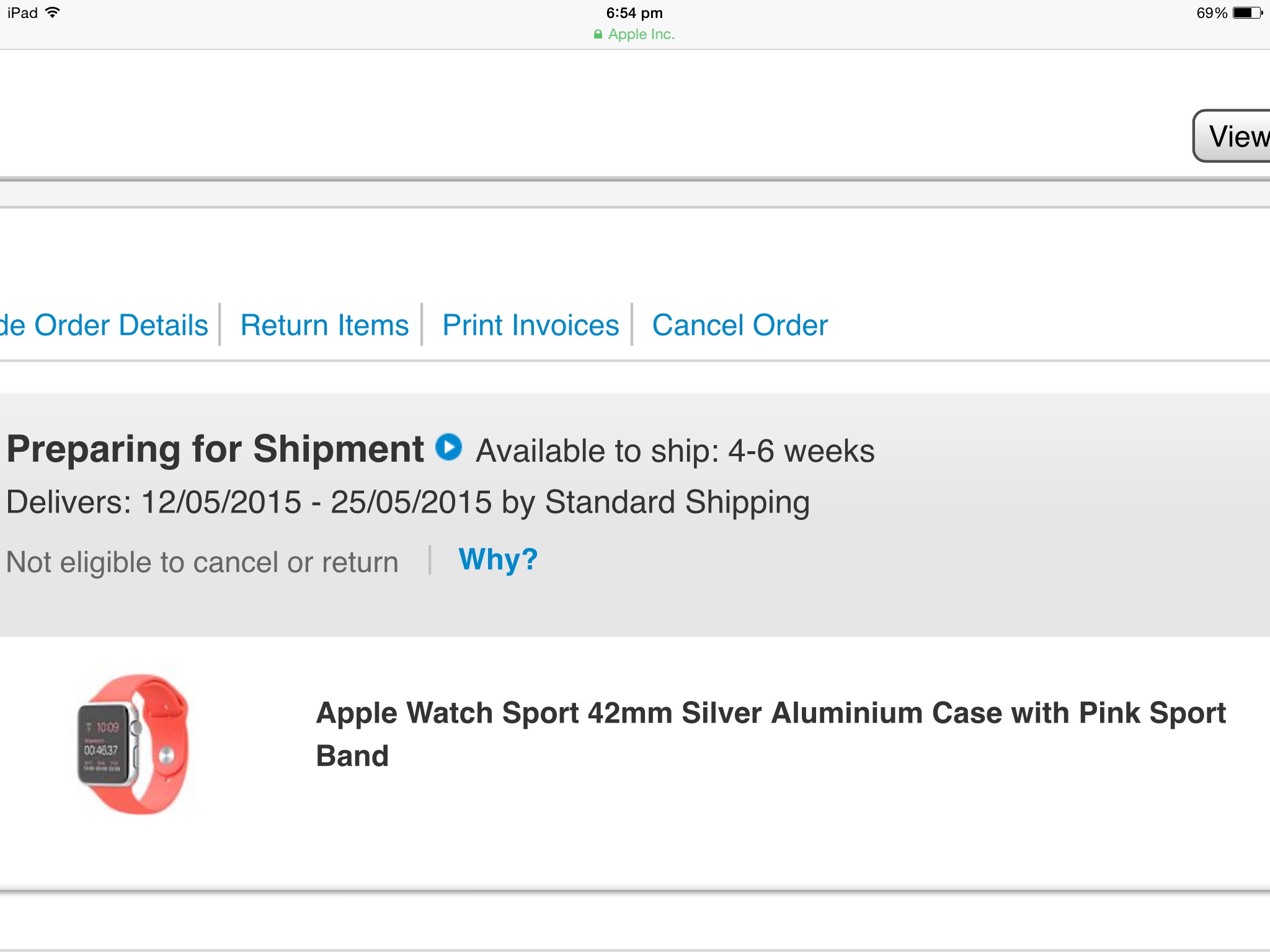Viewport: 1270px width, 952px height.
Task: Tap the Wi-Fi status icon
Action: coord(53,12)
